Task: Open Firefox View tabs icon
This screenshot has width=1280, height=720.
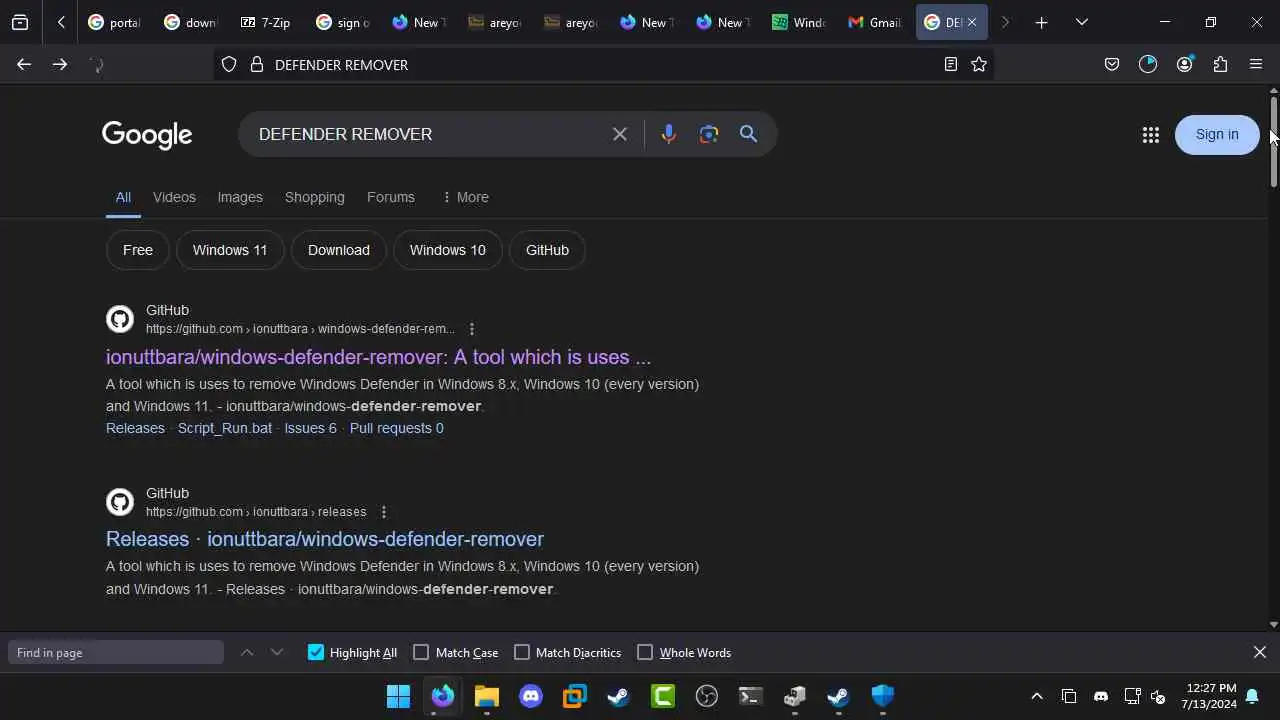Action: pos(20,22)
